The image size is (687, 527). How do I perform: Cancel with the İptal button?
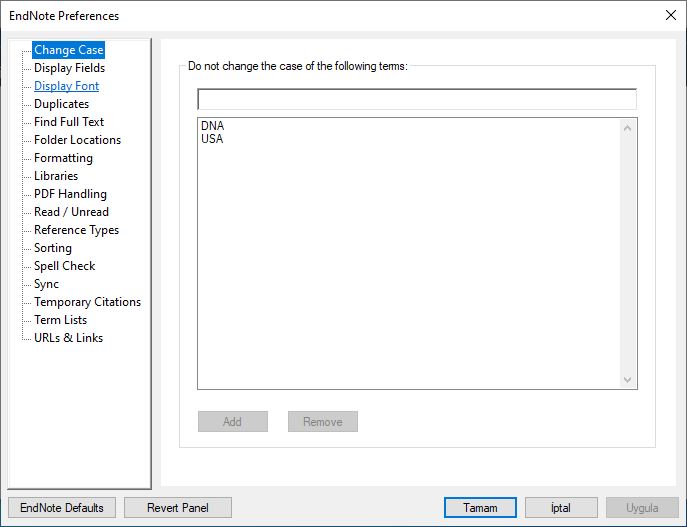(x=561, y=508)
